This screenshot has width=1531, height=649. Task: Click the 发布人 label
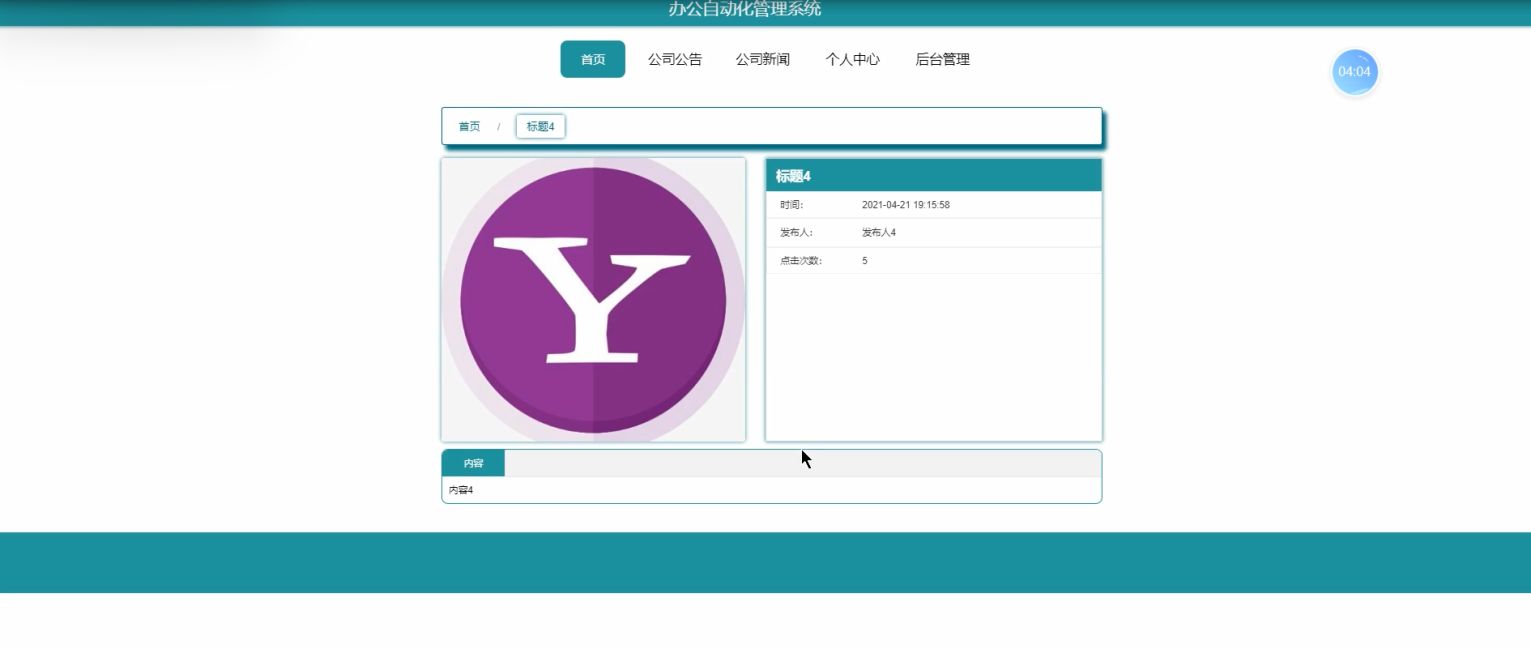[797, 233]
